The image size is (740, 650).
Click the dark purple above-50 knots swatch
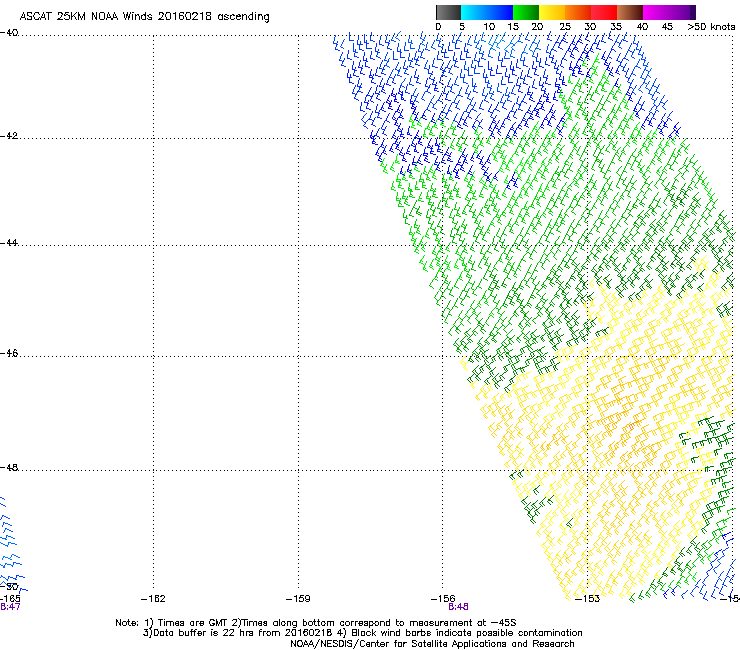coord(693,12)
